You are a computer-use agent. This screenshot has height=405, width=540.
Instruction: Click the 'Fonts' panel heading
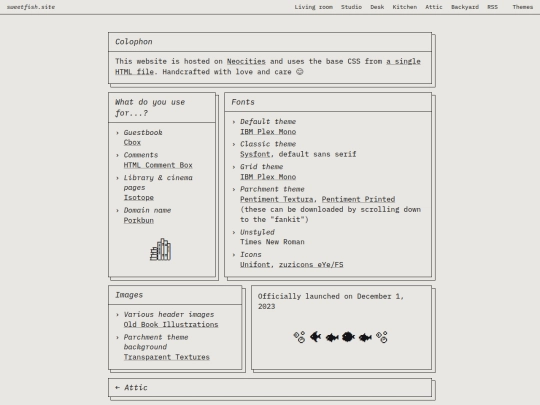(243, 102)
